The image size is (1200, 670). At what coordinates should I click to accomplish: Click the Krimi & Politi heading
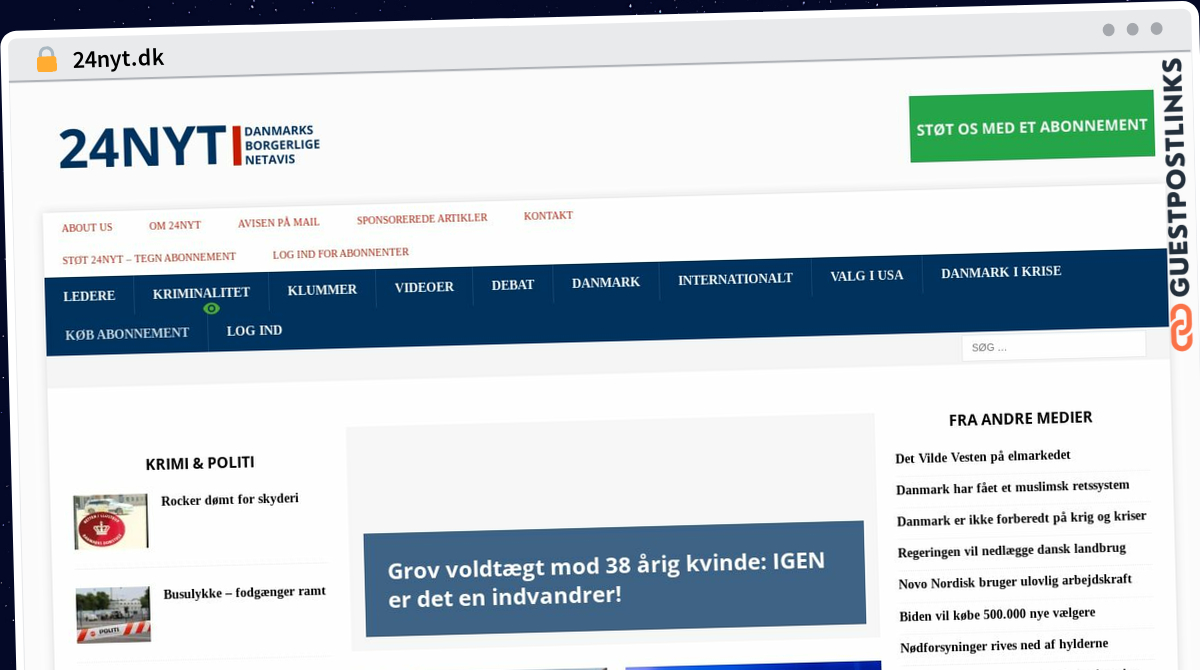[200, 463]
